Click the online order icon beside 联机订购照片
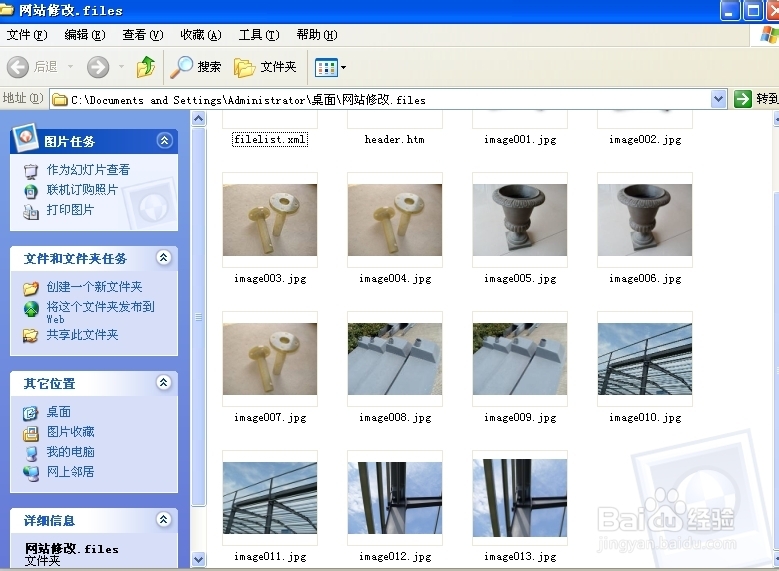The image size is (779, 571). (x=31, y=191)
